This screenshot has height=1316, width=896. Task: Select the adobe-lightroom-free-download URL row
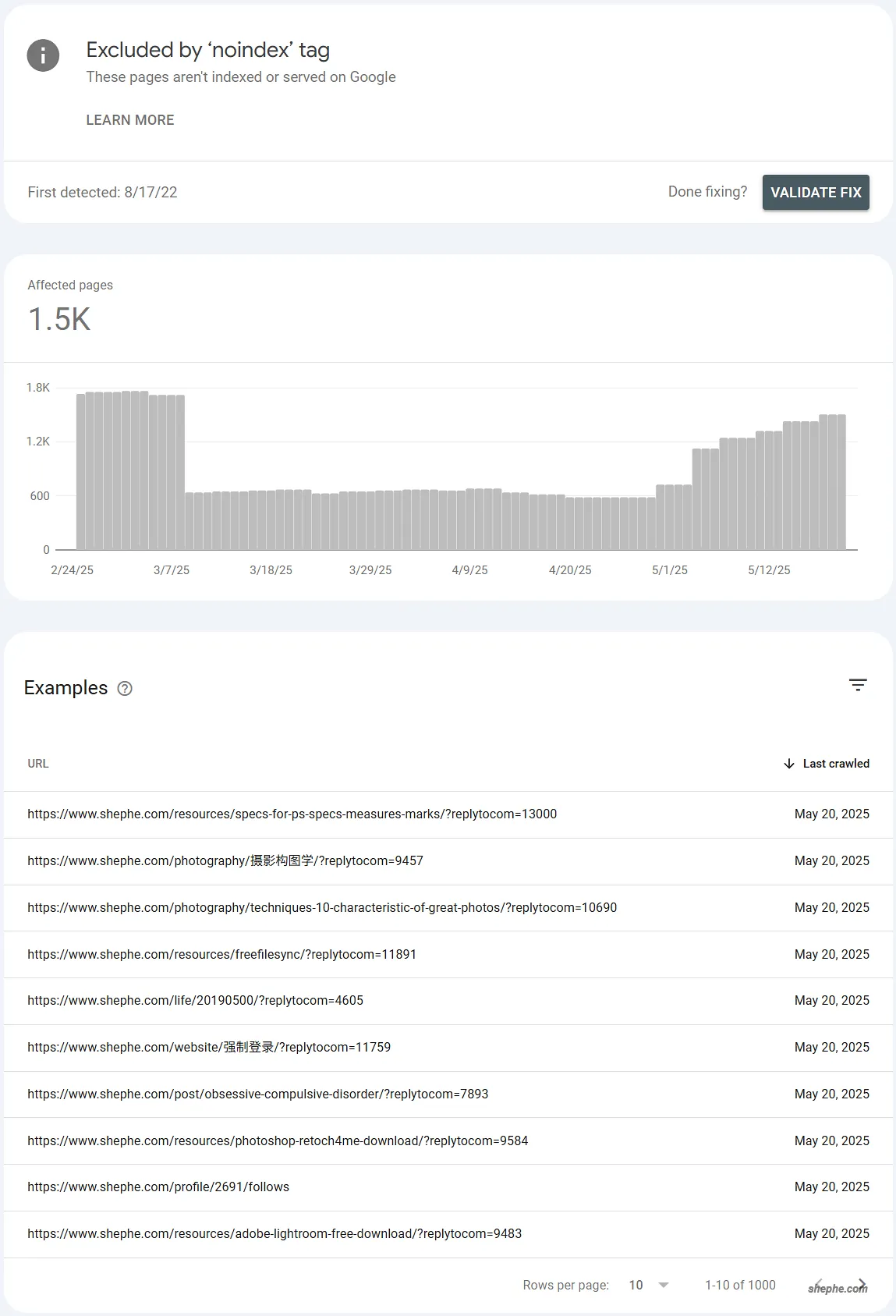click(x=274, y=1234)
